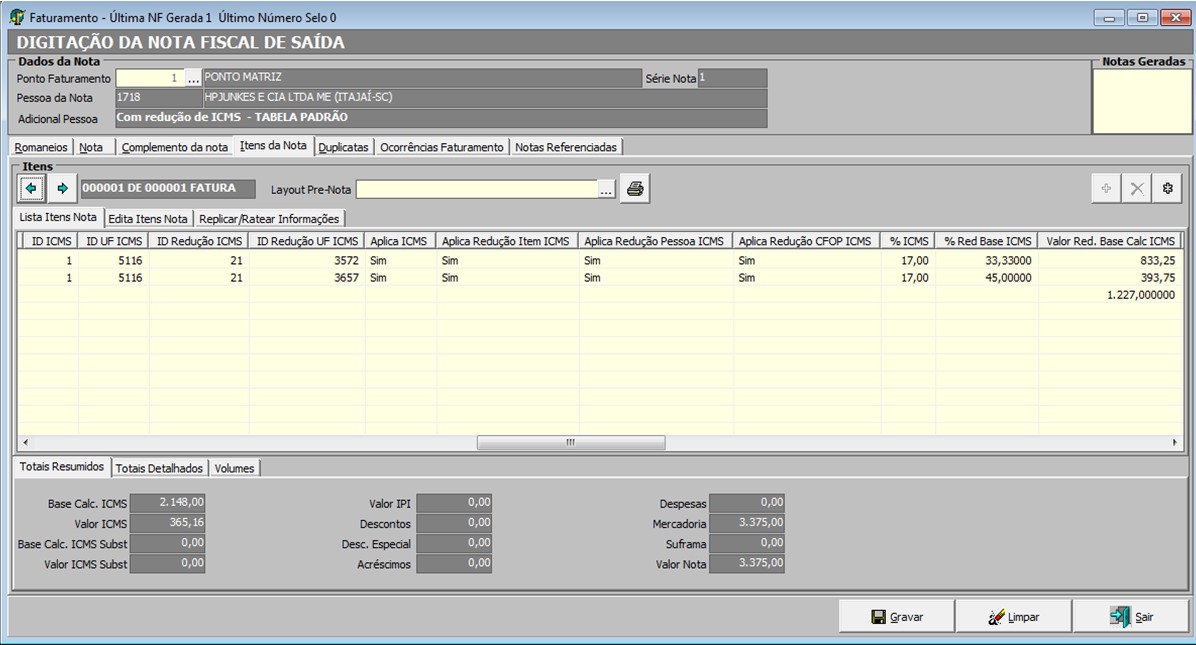Click the delete item X icon

coord(1137,189)
